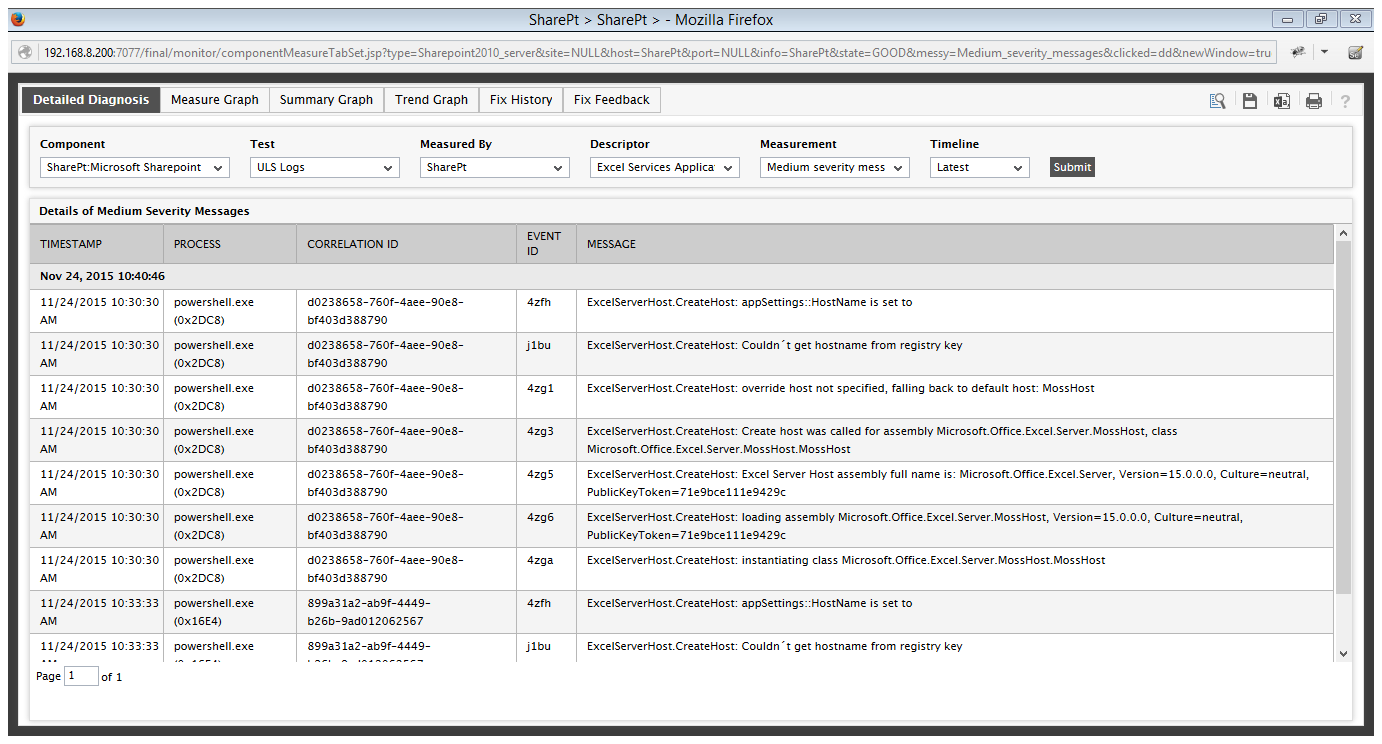Open help with the question mark icon

(1345, 101)
